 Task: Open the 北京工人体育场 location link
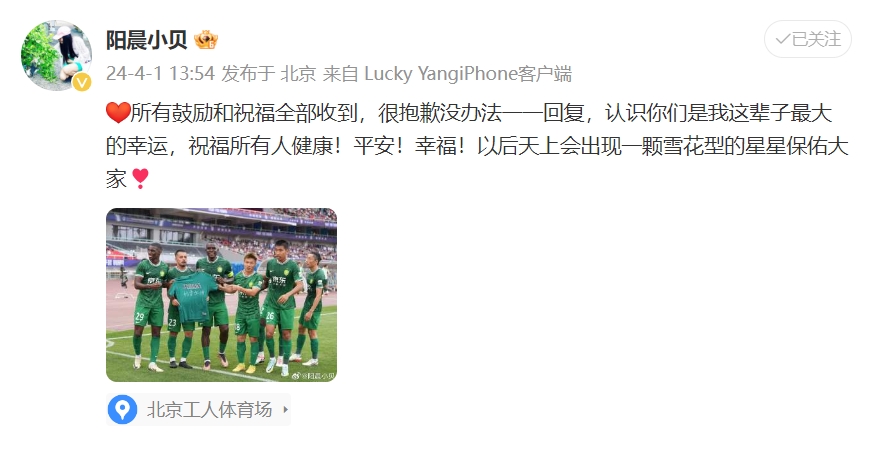[x=199, y=409]
